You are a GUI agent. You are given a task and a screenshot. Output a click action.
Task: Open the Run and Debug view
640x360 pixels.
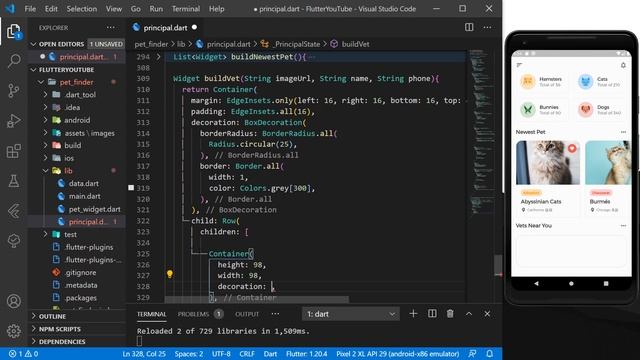coord(13,121)
